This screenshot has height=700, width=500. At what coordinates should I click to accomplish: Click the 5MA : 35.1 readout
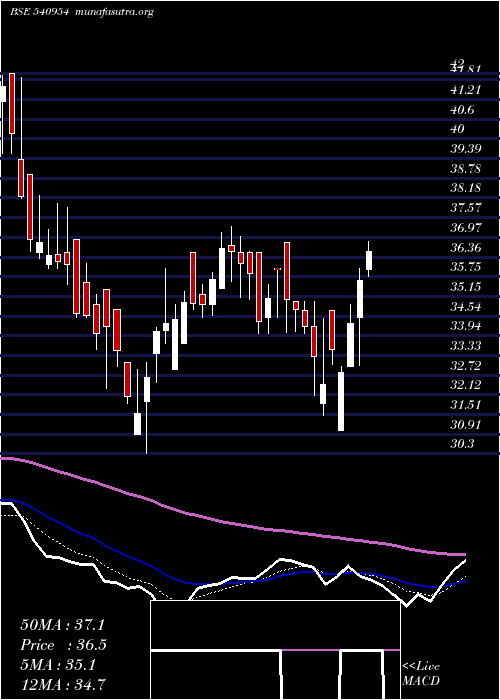pos(58,665)
